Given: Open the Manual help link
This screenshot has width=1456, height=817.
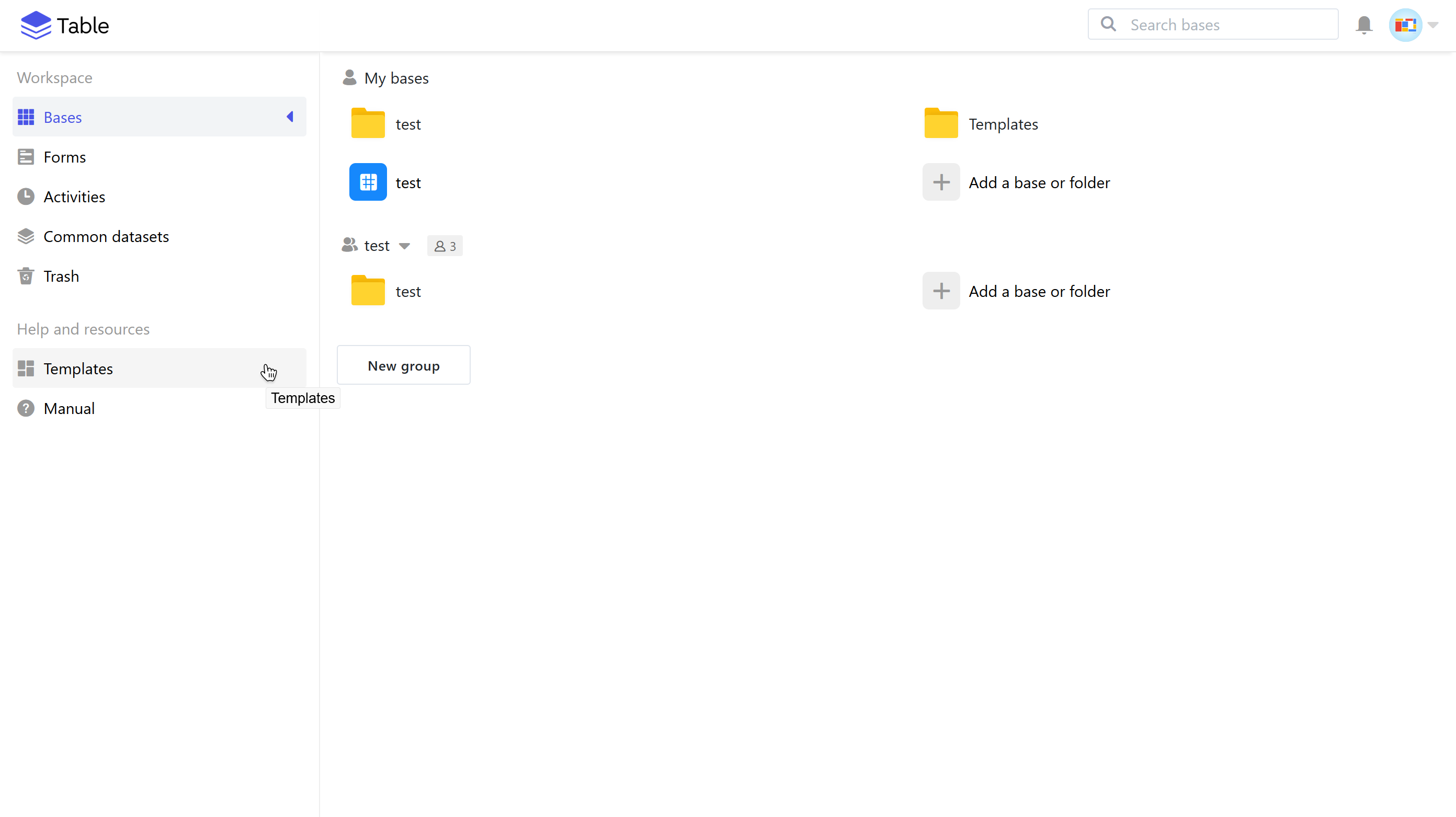Looking at the screenshot, I should [69, 409].
